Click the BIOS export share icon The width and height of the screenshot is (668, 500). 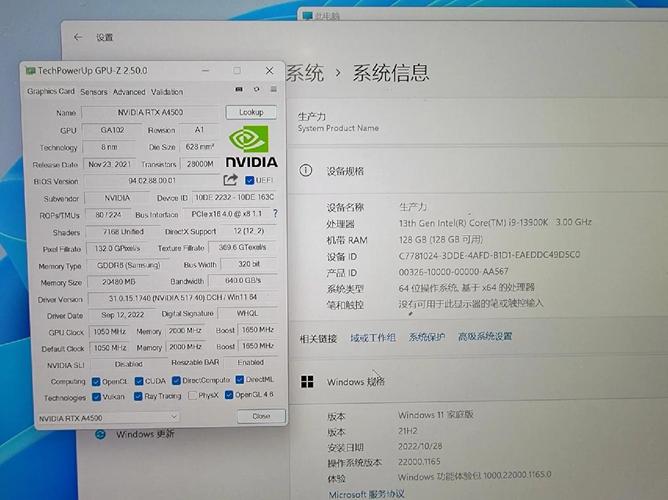pyautogui.click(x=230, y=180)
